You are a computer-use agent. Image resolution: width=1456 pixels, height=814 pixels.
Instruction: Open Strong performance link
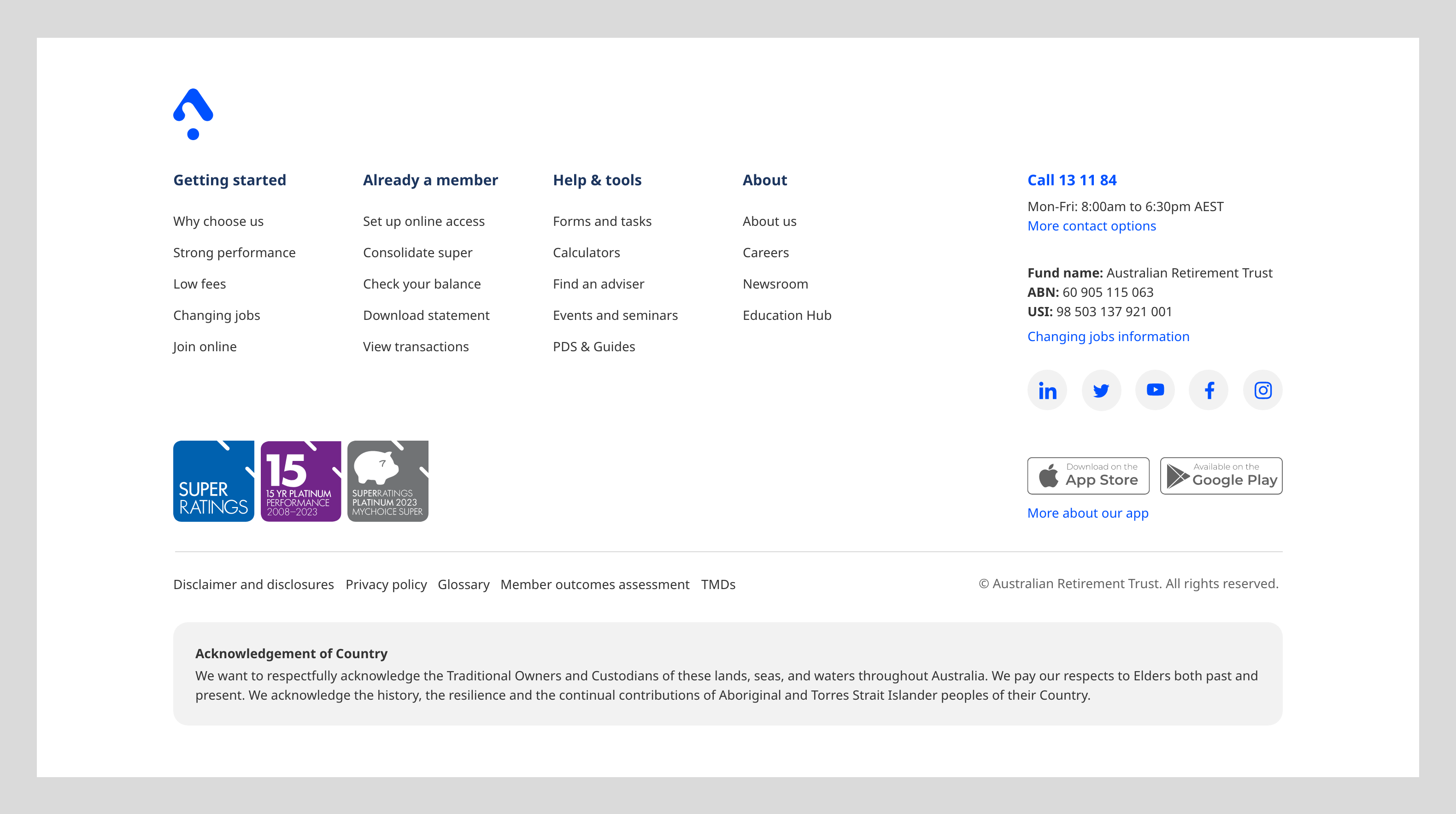coord(234,253)
